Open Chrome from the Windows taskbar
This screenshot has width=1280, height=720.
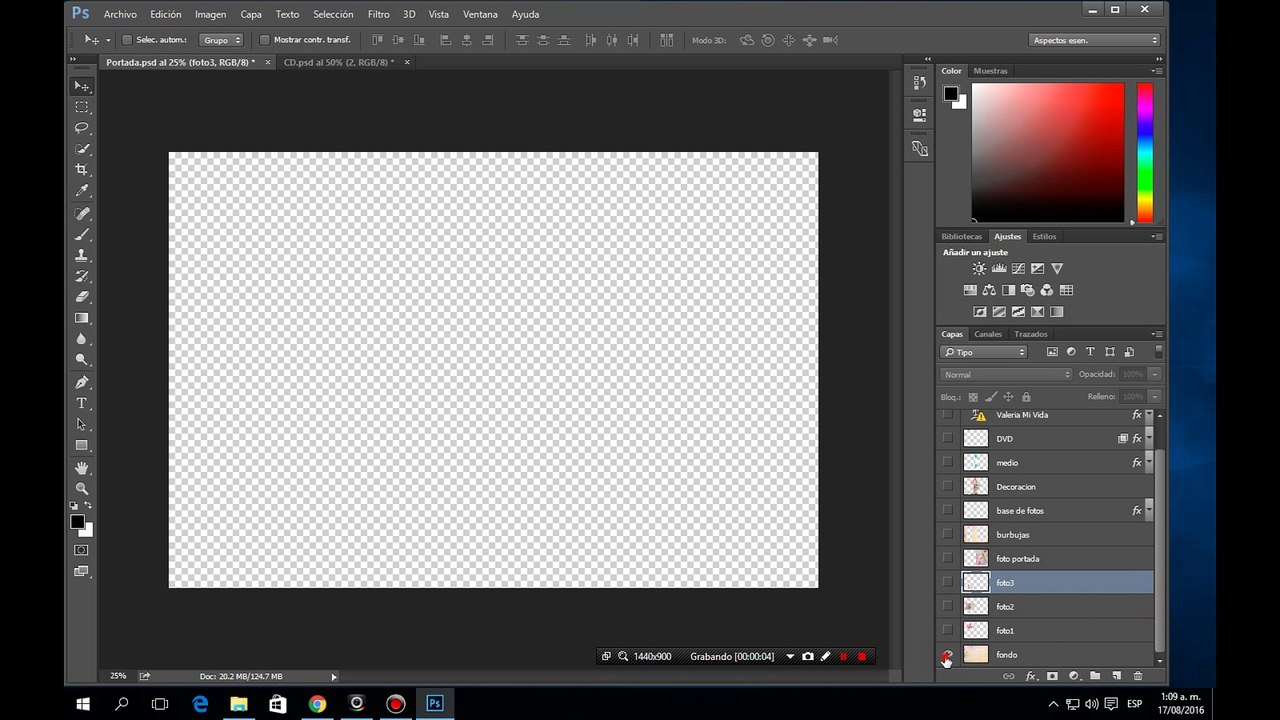pos(317,704)
